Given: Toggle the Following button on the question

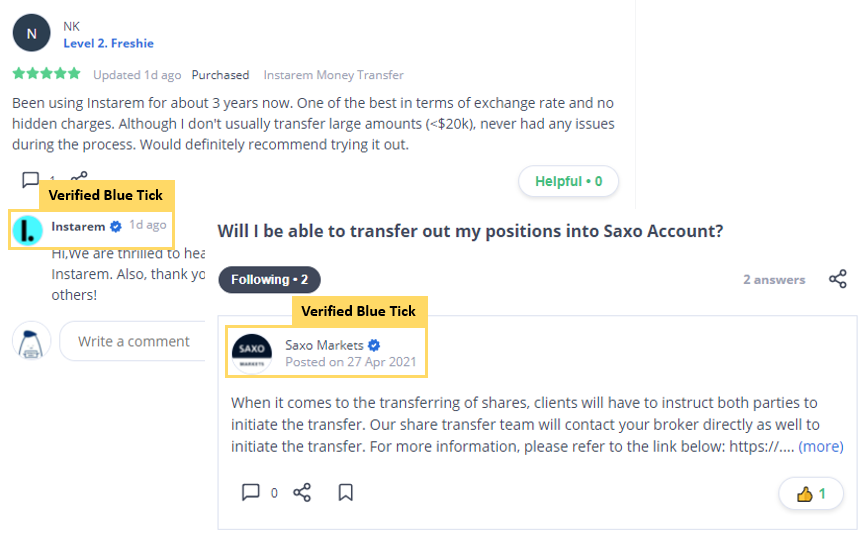Looking at the screenshot, I should coord(270,280).
